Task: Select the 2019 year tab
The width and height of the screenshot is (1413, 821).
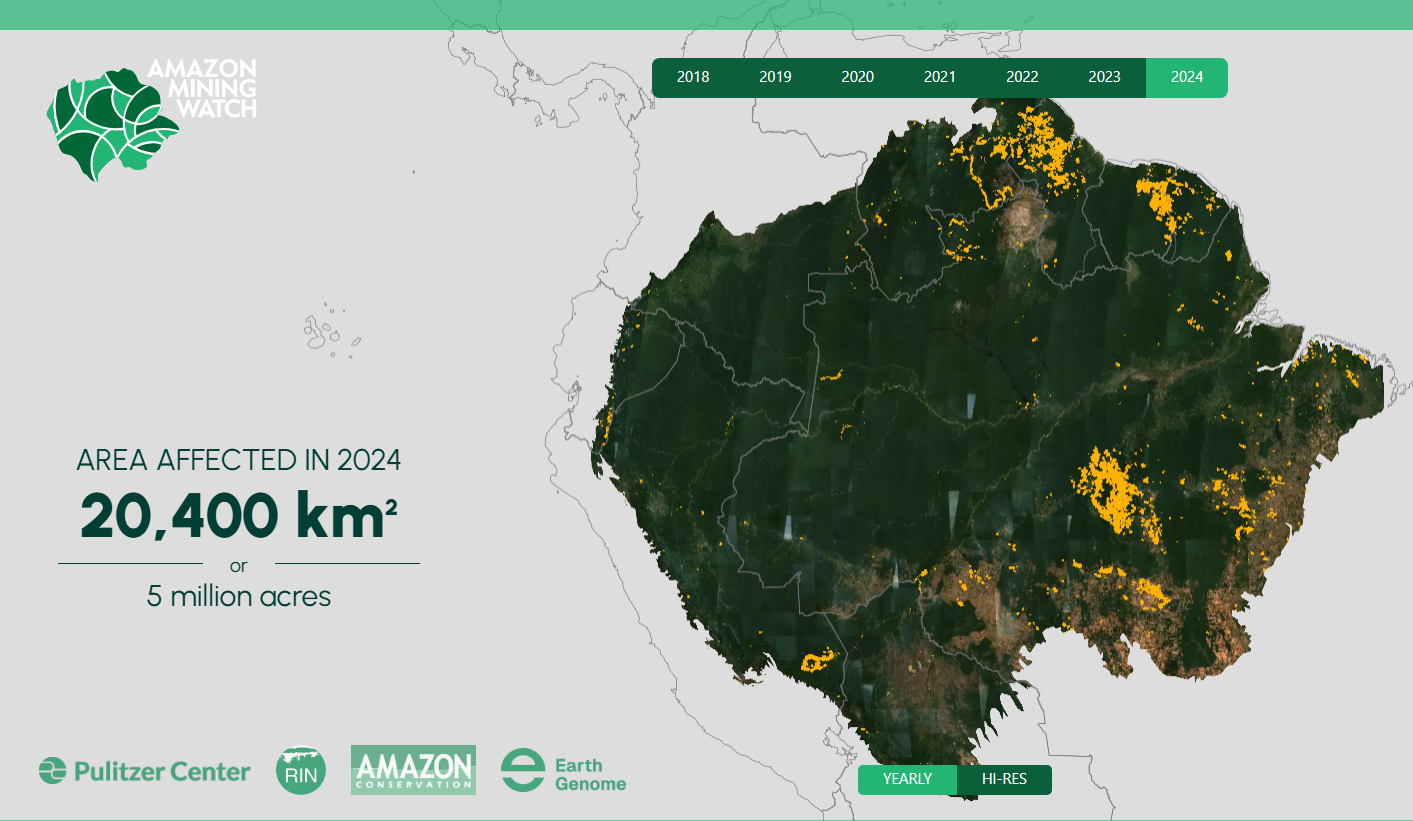Action: (775, 77)
